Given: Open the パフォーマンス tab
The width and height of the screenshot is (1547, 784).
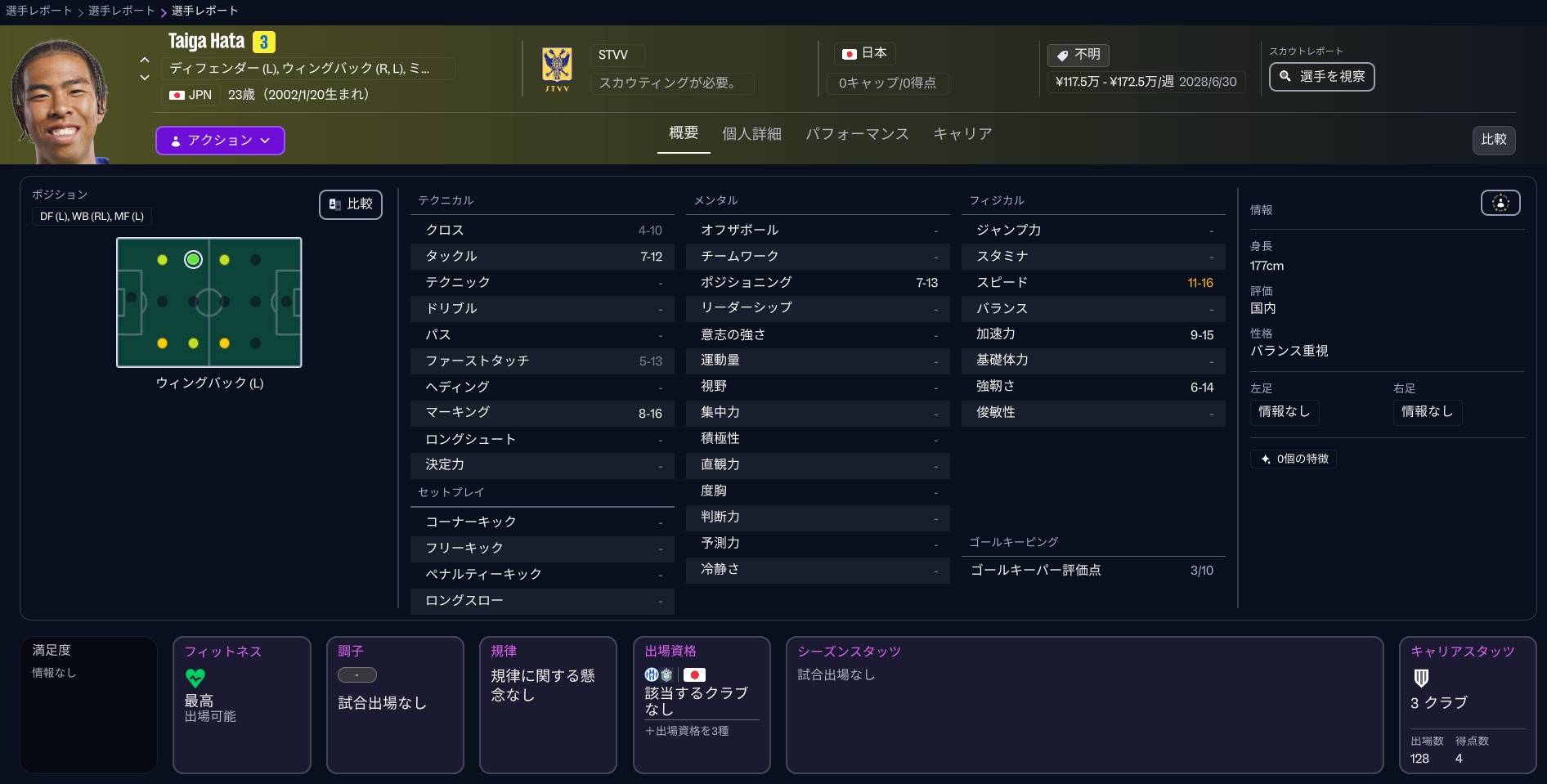Looking at the screenshot, I should point(856,134).
